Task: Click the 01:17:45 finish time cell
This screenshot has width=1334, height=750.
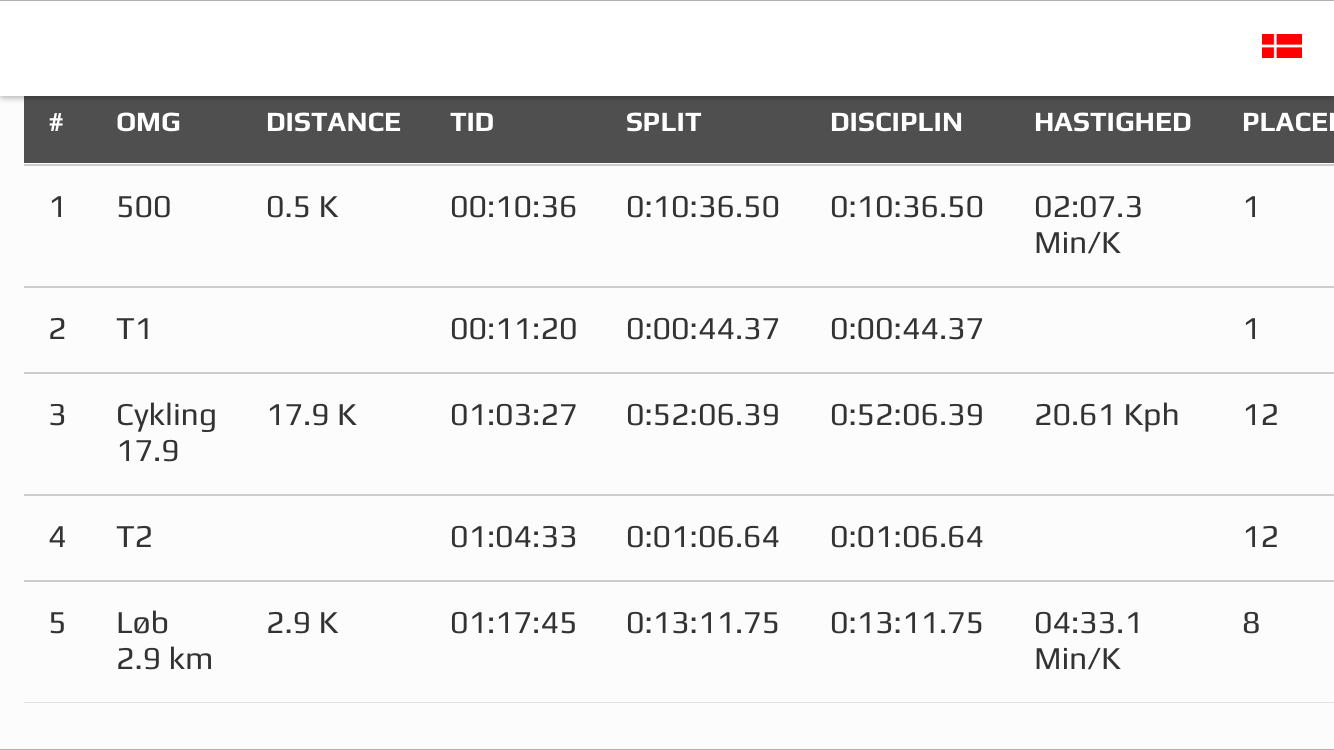Action: click(x=513, y=623)
